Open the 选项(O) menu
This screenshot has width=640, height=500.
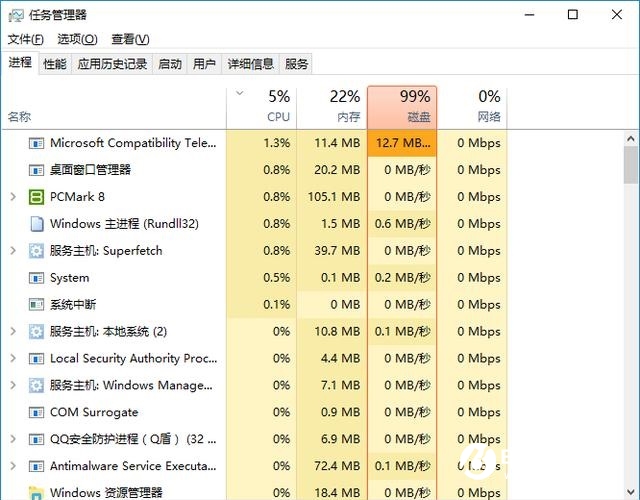pyautogui.click(x=77, y=39)
